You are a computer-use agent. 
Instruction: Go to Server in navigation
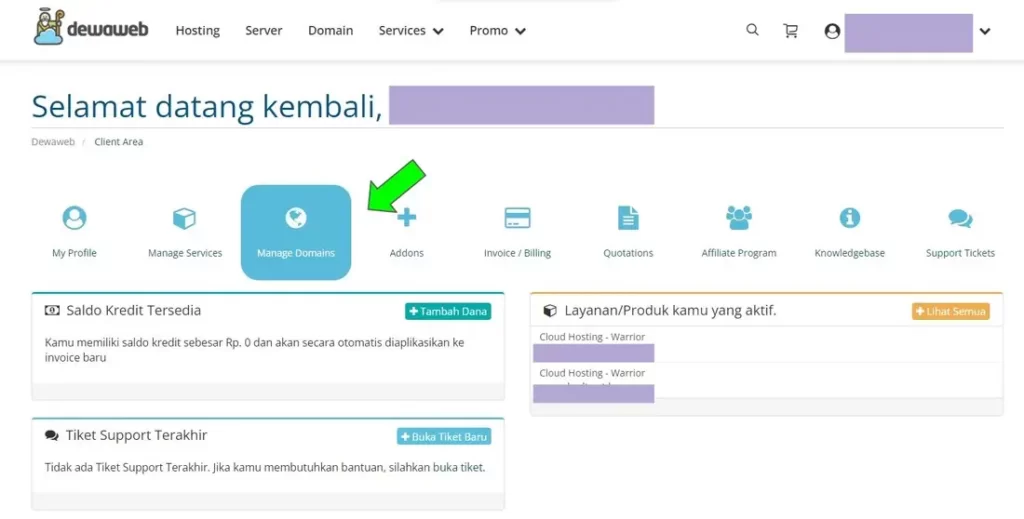[264, 31]
